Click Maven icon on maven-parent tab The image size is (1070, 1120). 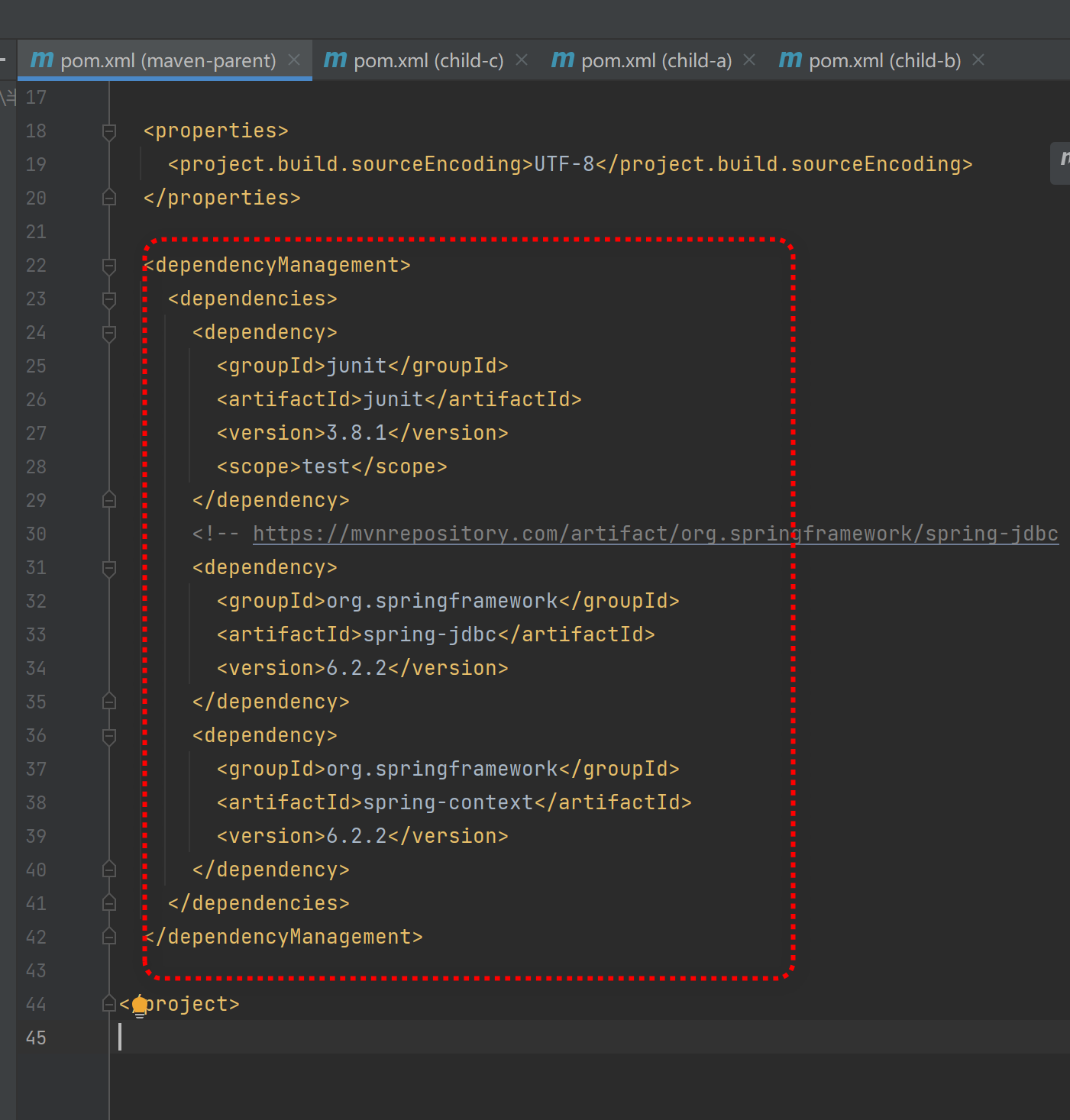(42, 59)
